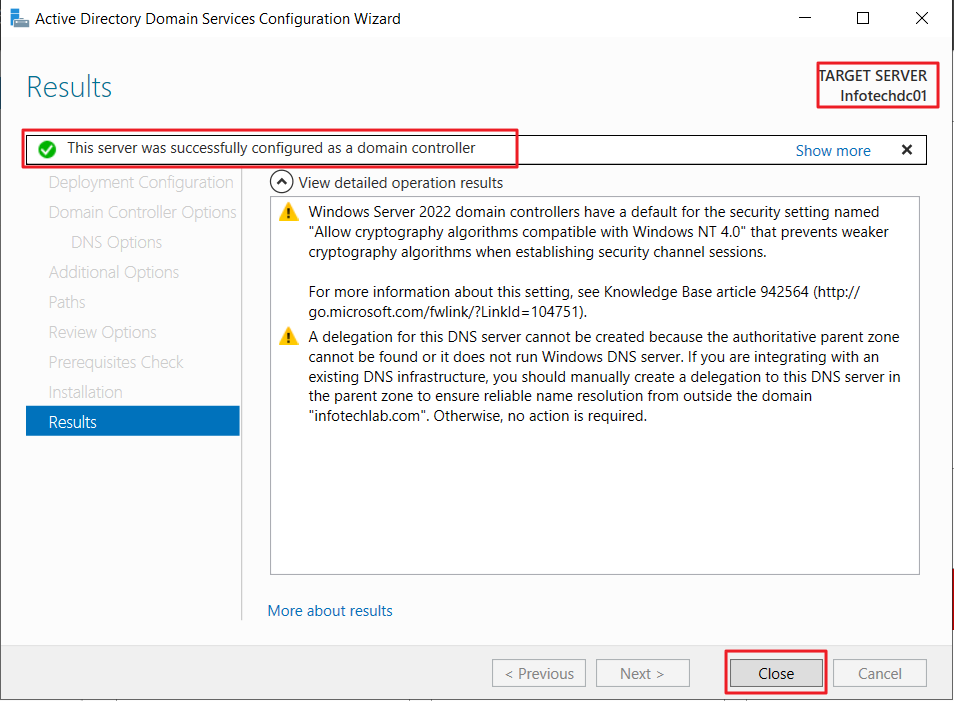Click the warning icon beside DNS delegation message
This screenshot has height=701, width=954.
(288, 337)
